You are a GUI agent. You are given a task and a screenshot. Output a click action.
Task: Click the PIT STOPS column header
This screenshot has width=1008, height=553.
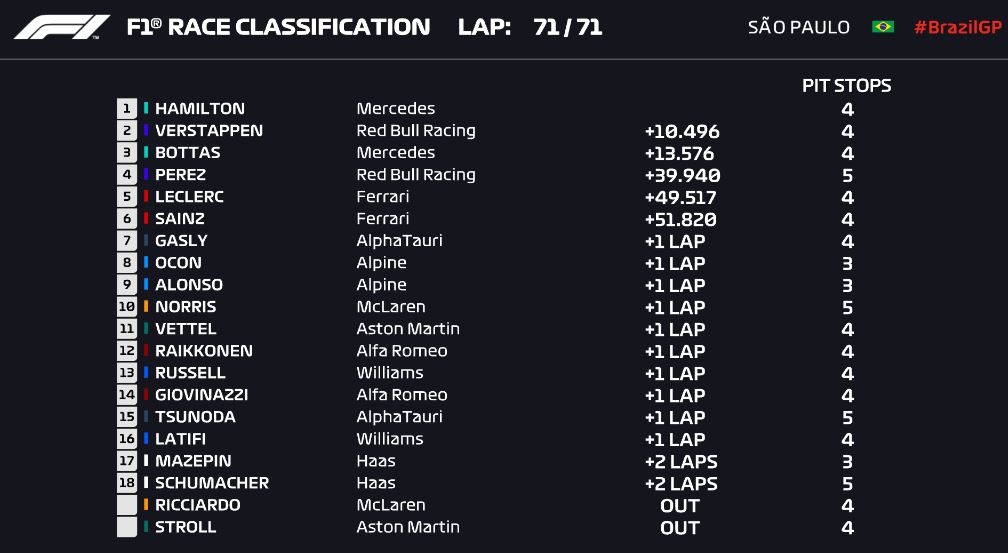pos(846,86)
